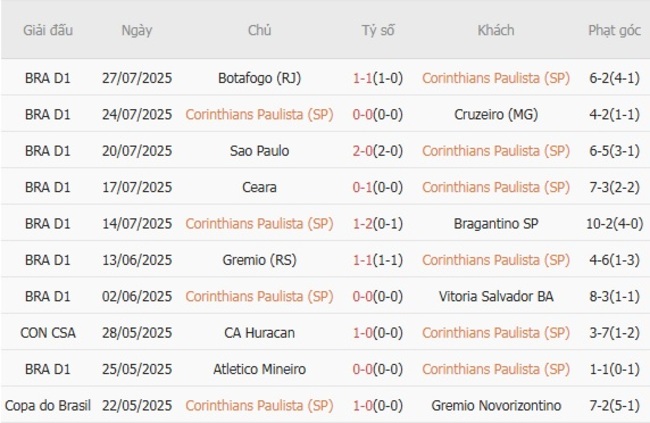The image size is (650, 423).
Task: Open the Ceara team link
Action: point(259,187)
